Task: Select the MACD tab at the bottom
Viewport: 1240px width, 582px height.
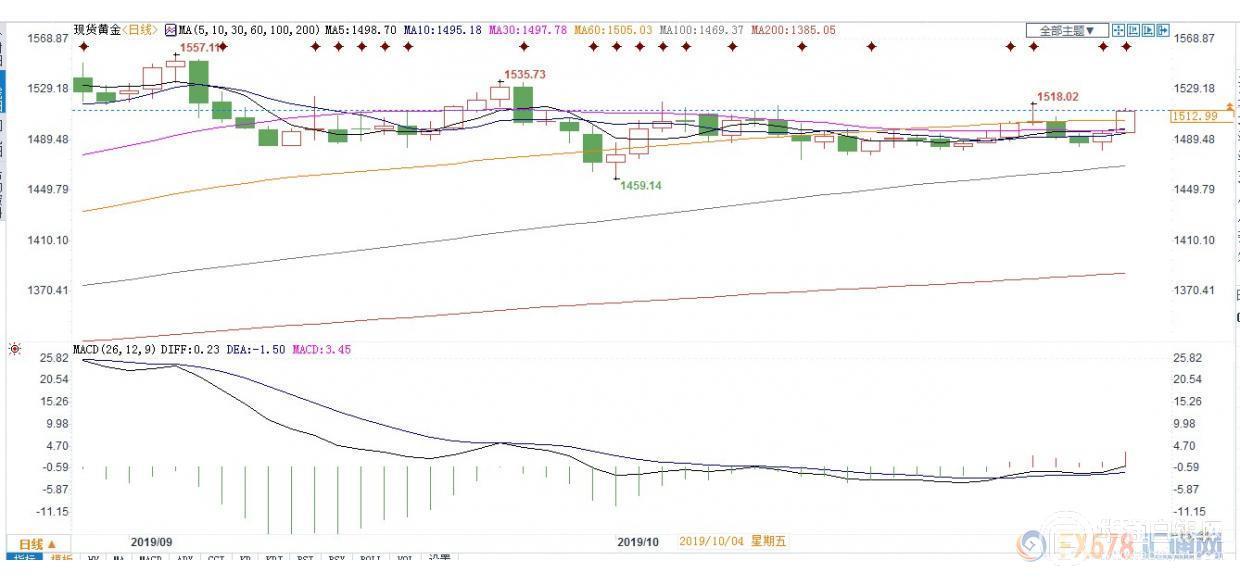Action: click(150, 558)
